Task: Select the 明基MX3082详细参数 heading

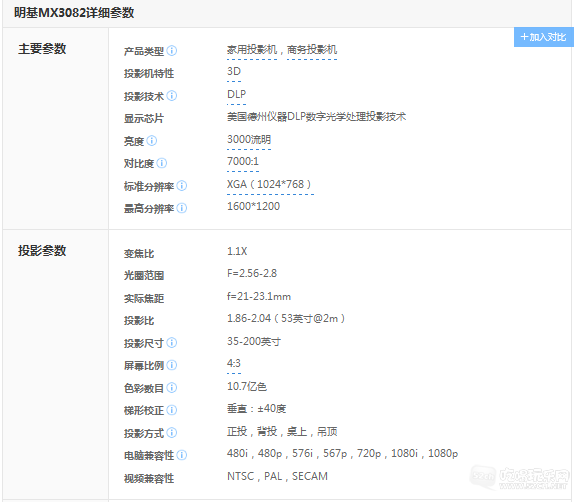Action: pos(74,13)
